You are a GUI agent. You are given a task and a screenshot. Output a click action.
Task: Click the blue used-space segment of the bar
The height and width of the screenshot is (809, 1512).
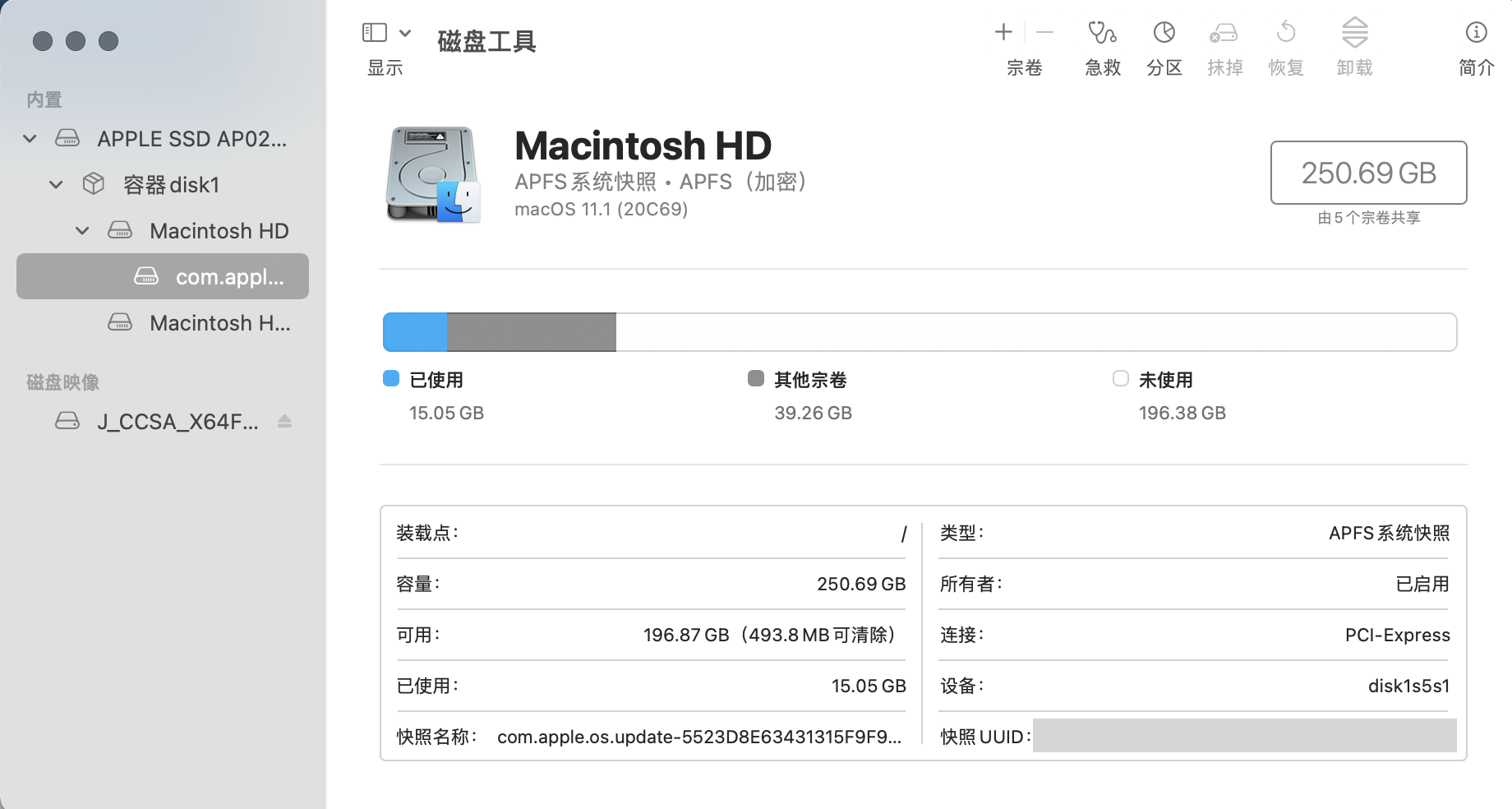415,332
